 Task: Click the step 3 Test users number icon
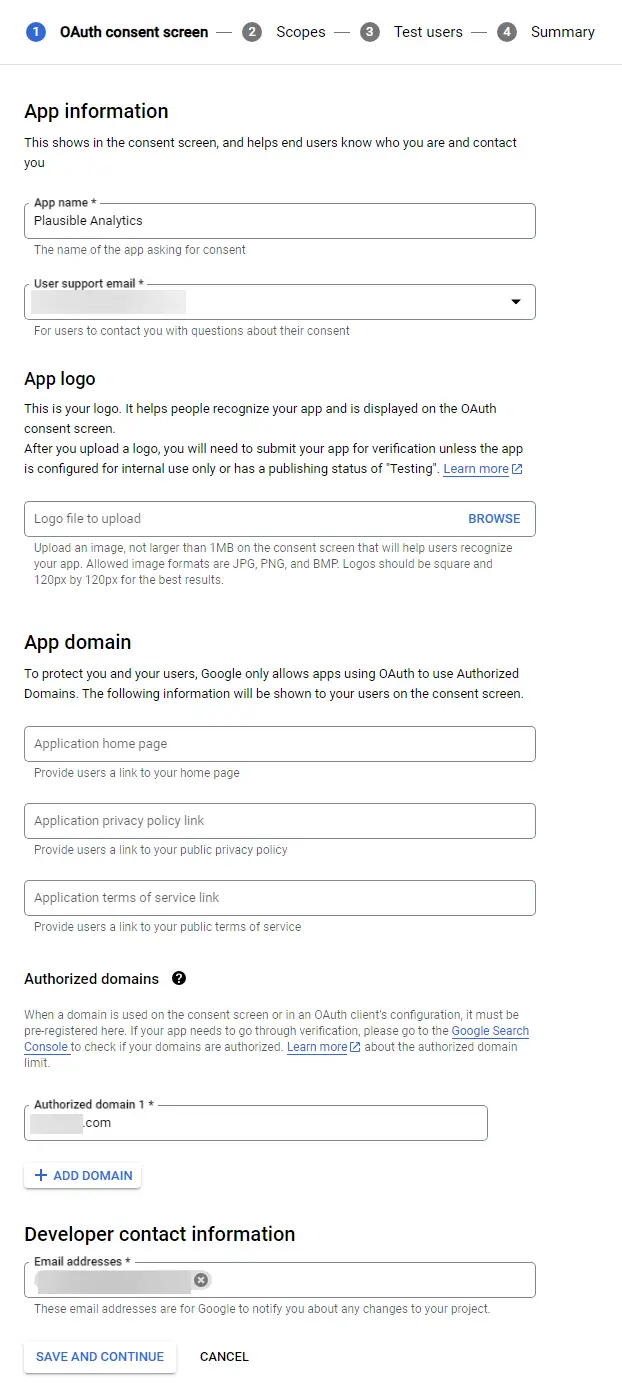tap(370, 32)
